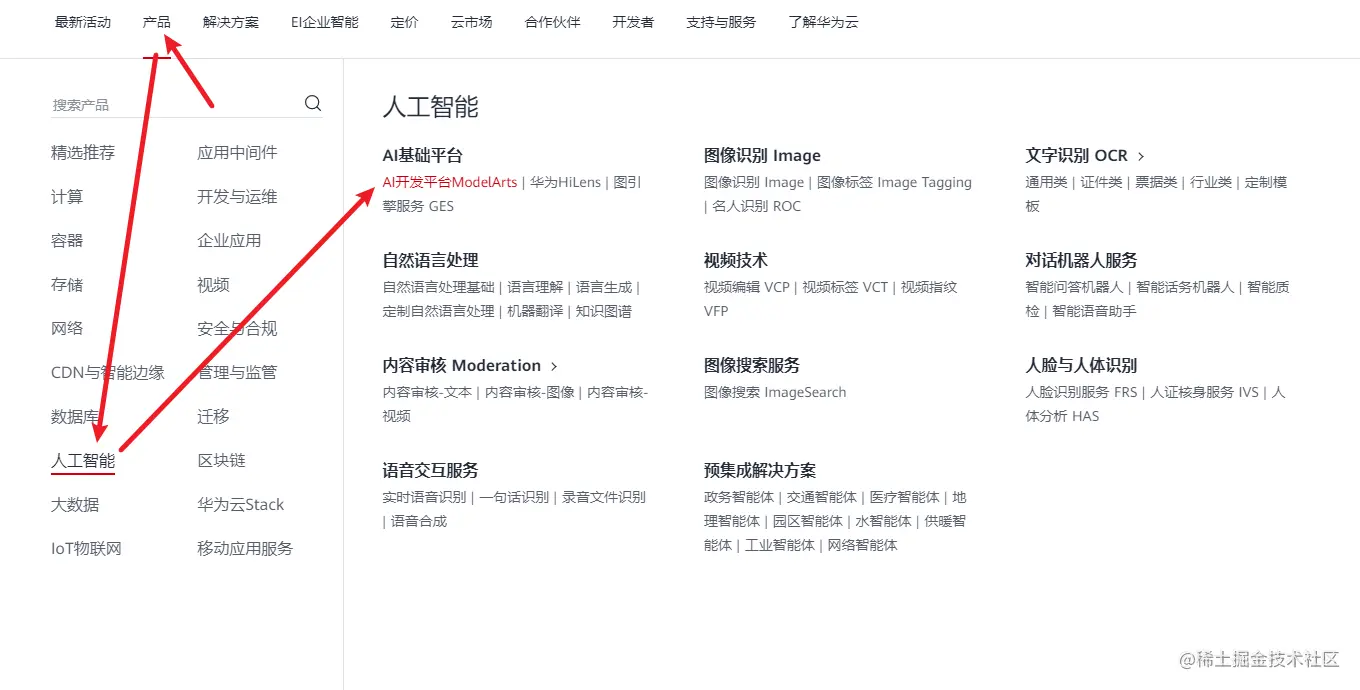Select the 移动应用服务 category

point(245,549)
